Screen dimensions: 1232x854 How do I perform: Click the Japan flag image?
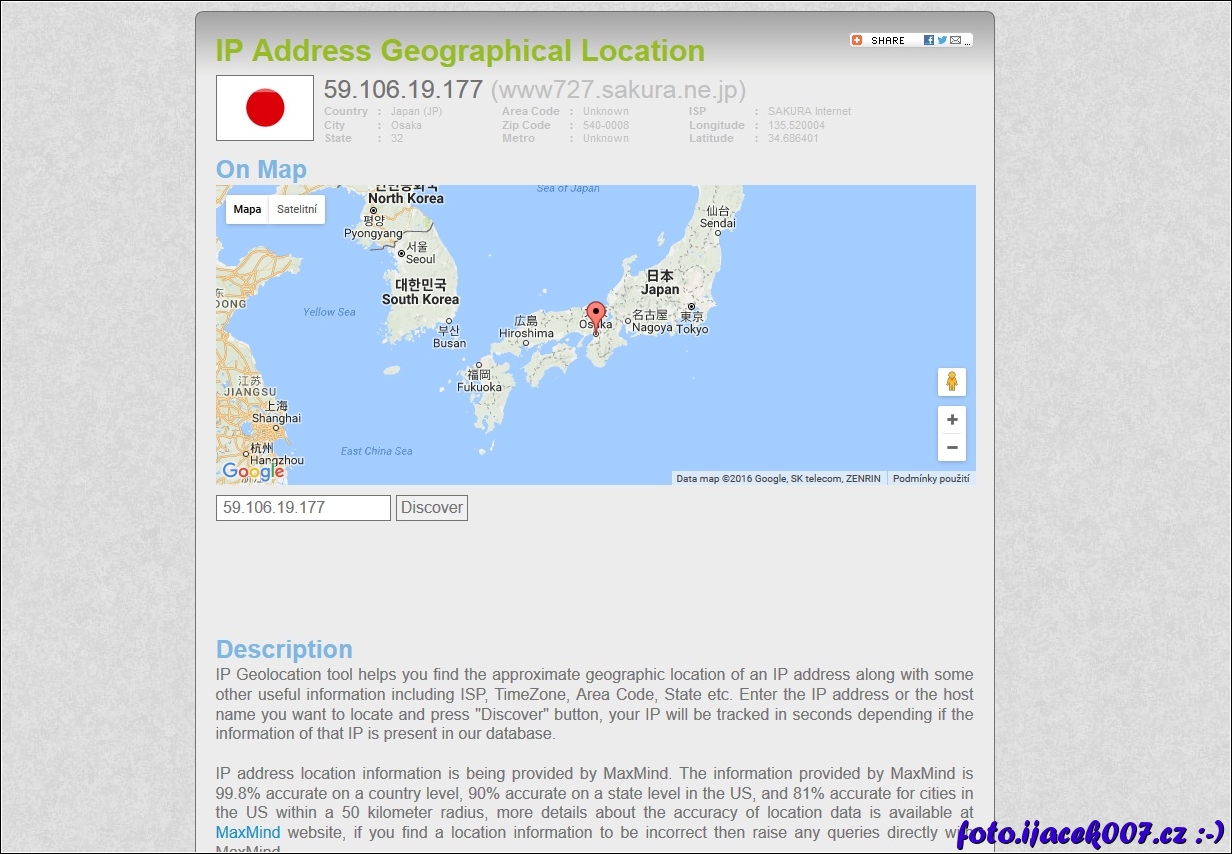pos(265,108)
